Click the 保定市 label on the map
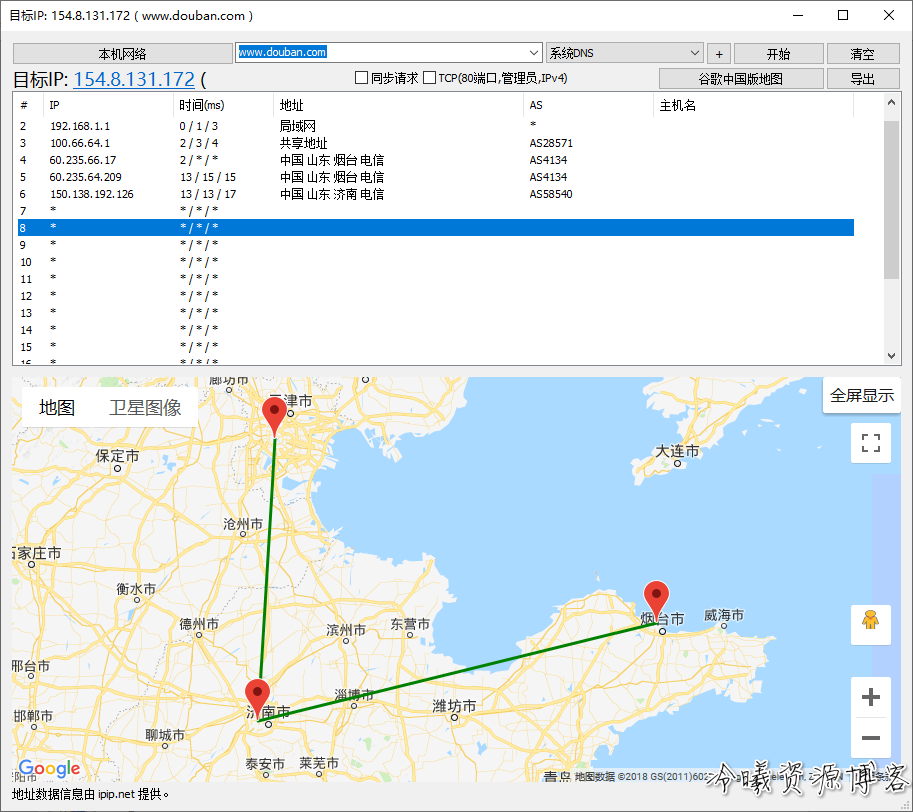Viewport: 913px width, 812px height. 118,456
